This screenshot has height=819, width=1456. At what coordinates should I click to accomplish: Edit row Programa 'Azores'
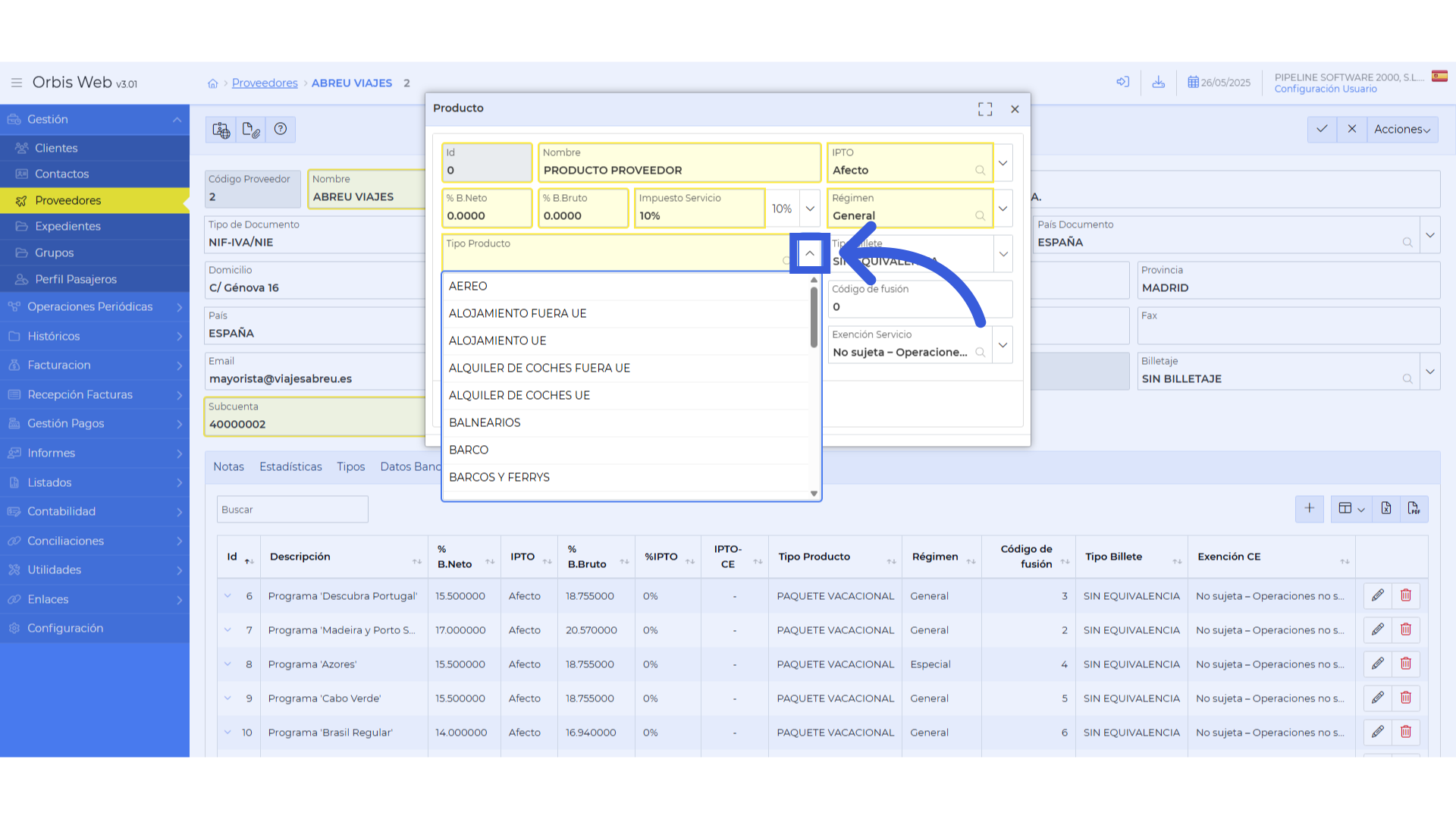point(1378,664)
